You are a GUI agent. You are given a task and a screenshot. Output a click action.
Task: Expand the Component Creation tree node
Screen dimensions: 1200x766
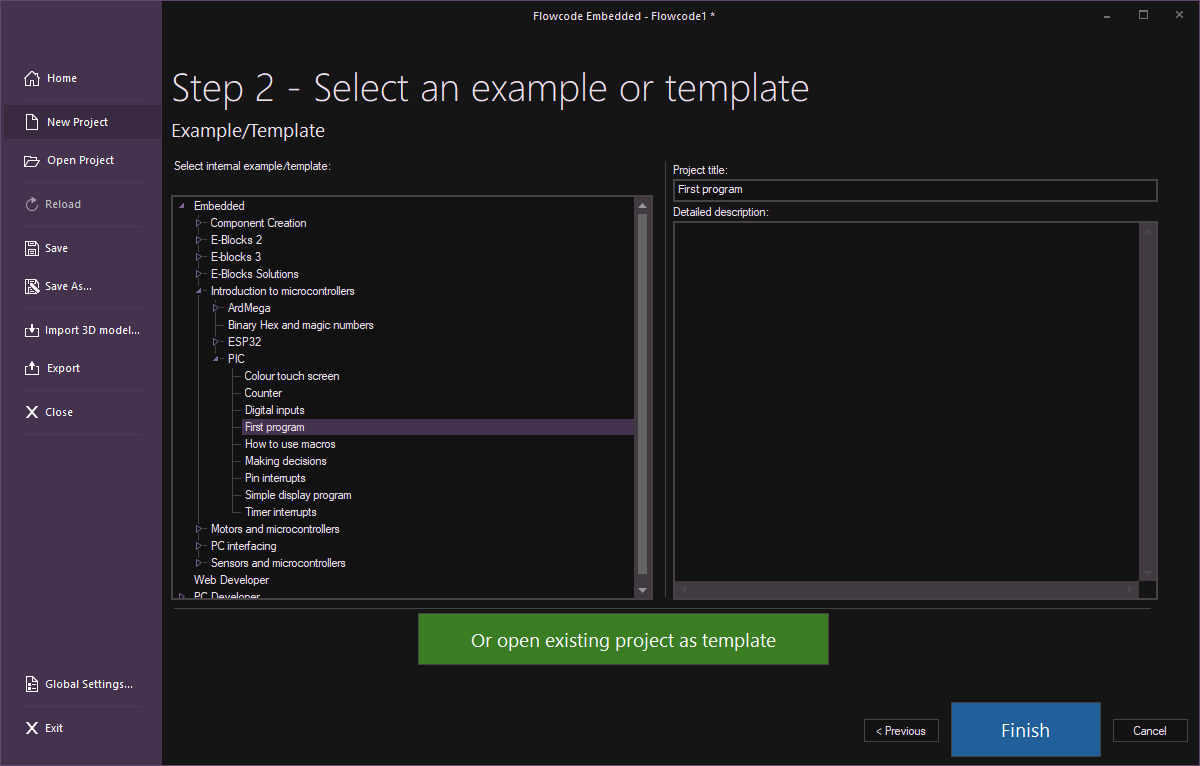[199, 223]
